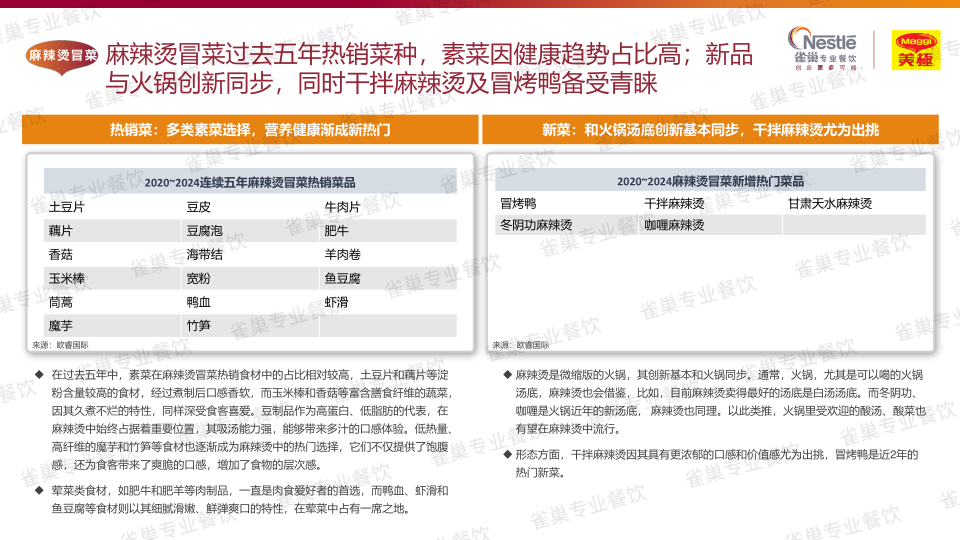Screen dimensions: 960x540
Task: Click the 麻辣烫冒菜 red badge
Action: (x=61, y=57)
